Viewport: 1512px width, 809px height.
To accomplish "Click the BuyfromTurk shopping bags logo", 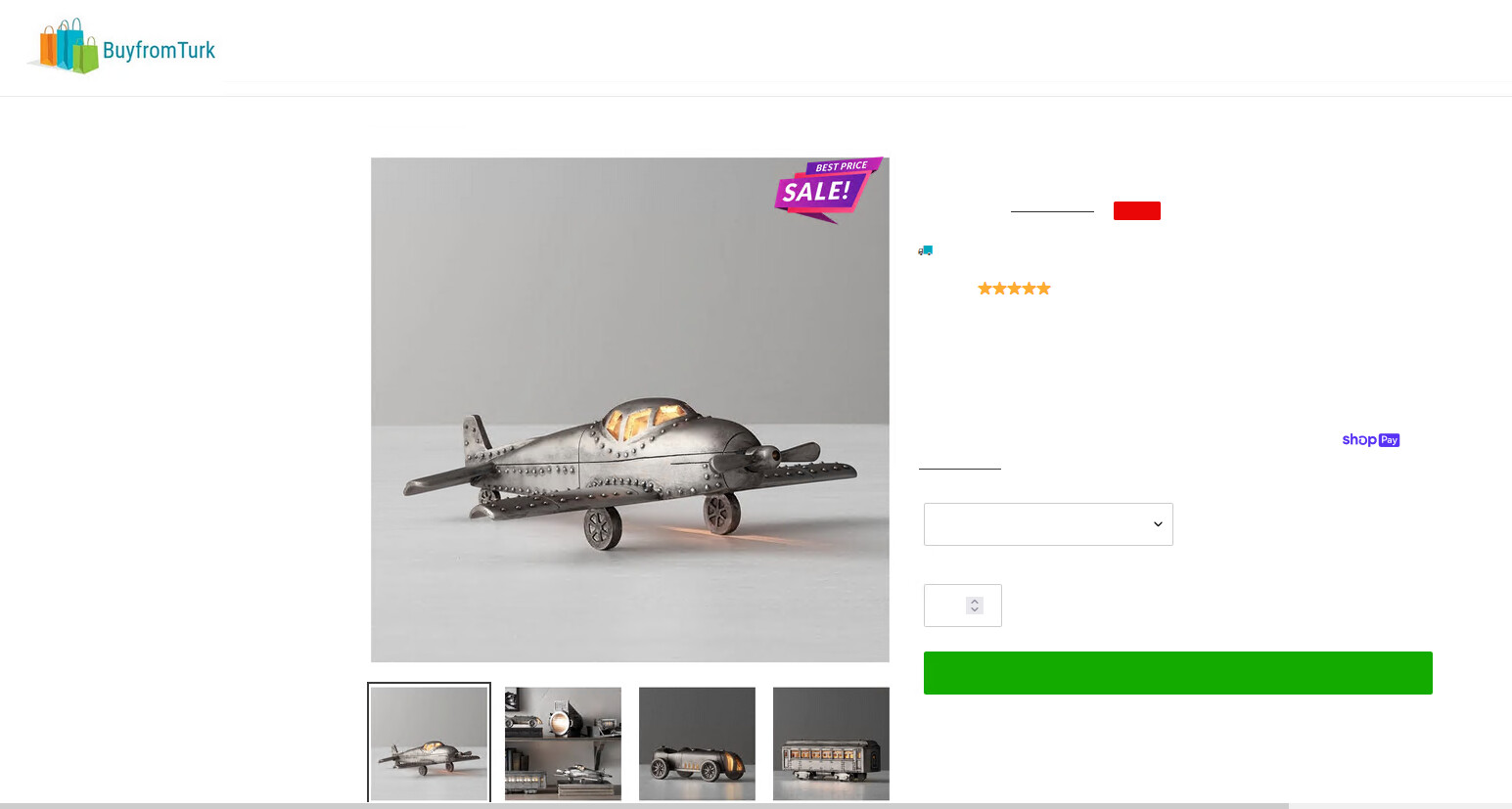I will coord(66,46).
